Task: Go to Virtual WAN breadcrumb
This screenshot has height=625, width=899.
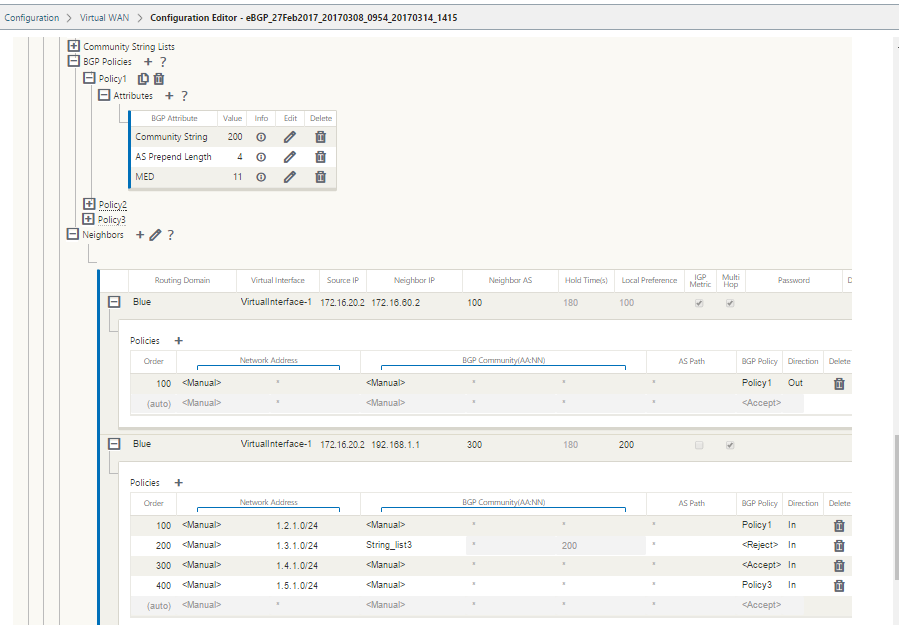Action: pyautogui.click(x=104, y=18)
